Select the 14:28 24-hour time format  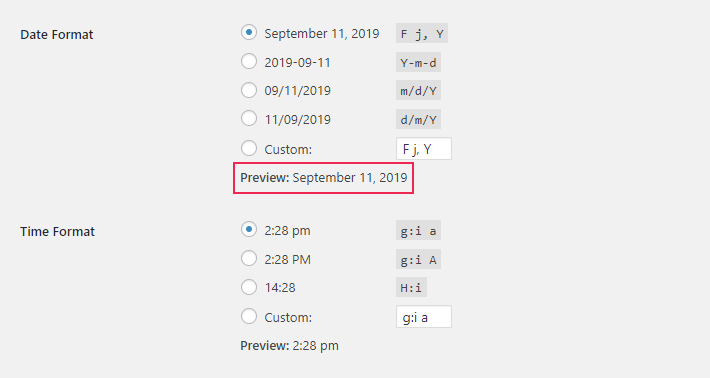click(249, 287)
